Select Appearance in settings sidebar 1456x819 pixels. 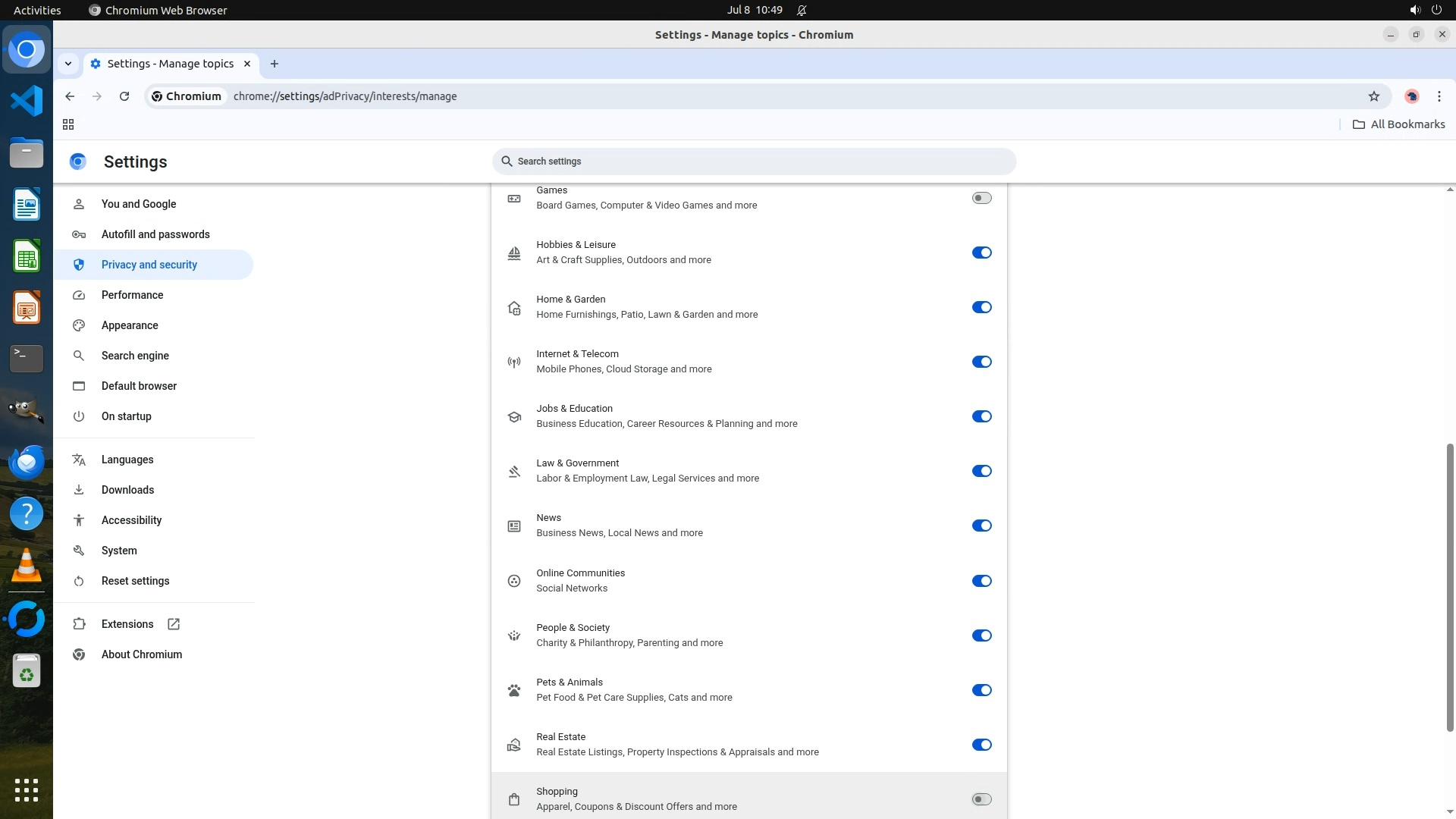point(130,325)
